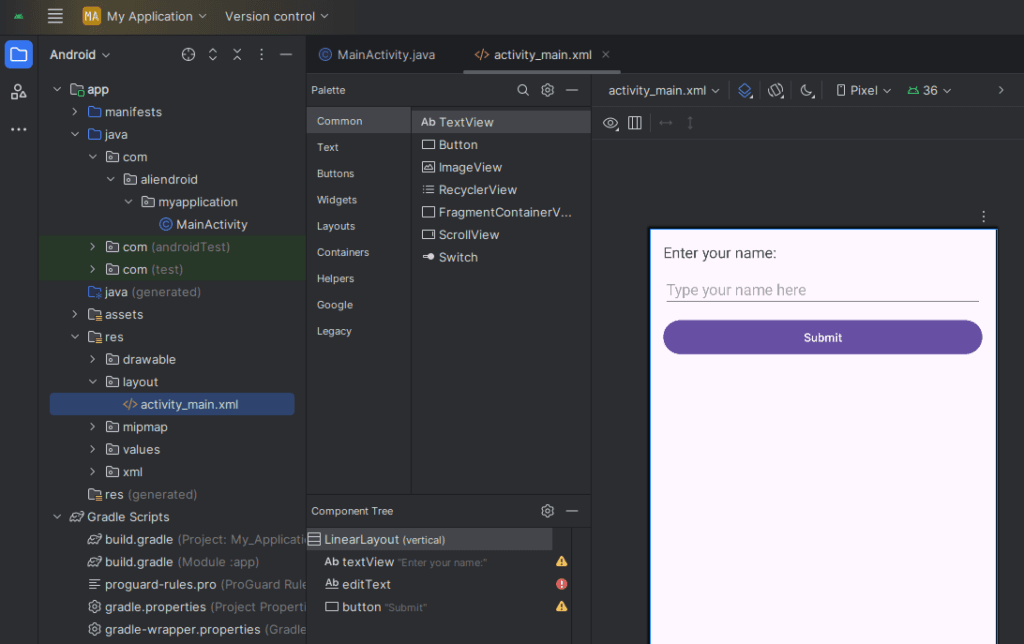Switch layout orientation columns icon
This screenshot has height=644, width=1024.
click(635, 123)
